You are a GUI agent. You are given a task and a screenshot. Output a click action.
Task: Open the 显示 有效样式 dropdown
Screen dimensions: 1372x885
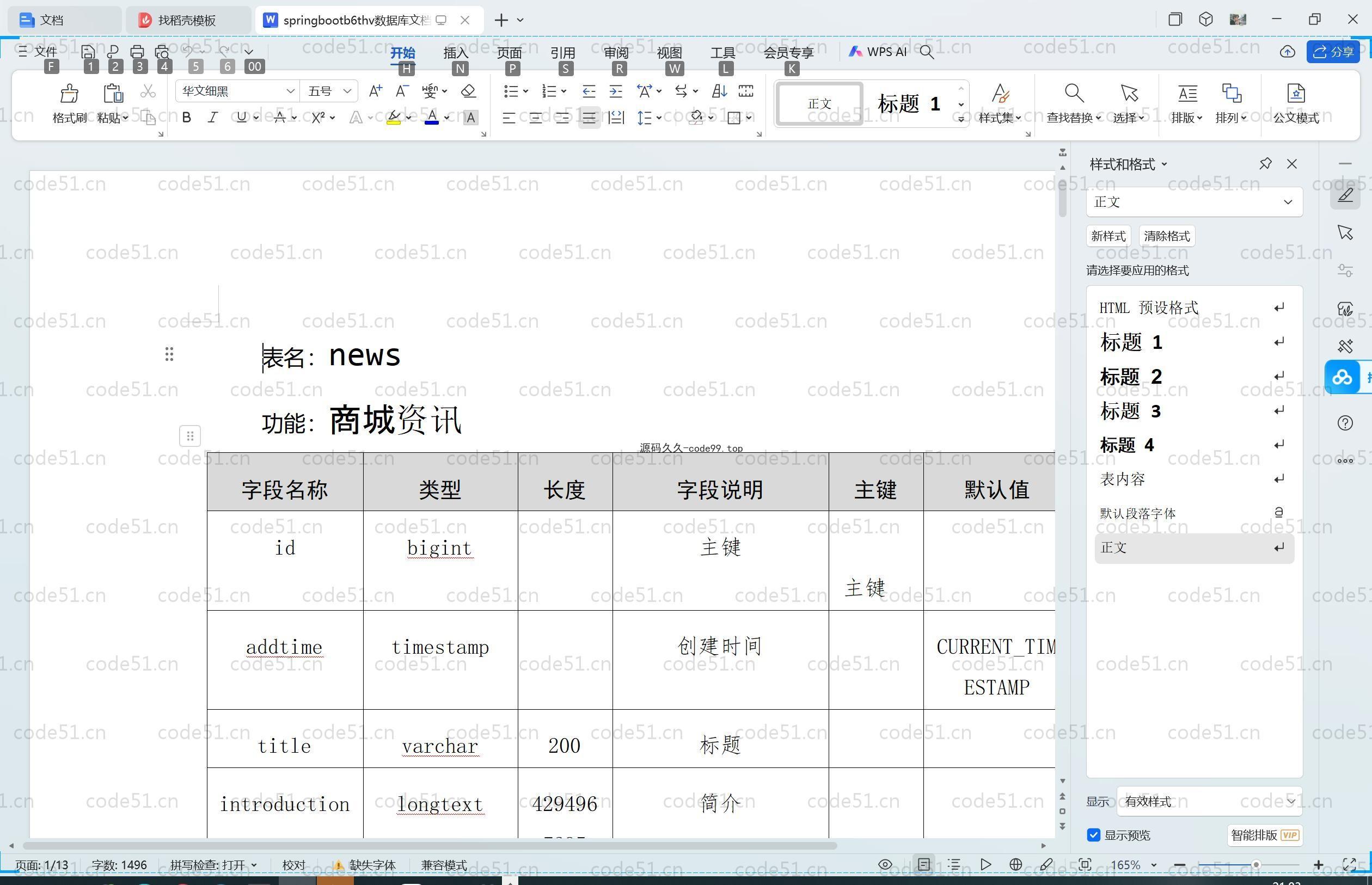(x=1210, y=801)
